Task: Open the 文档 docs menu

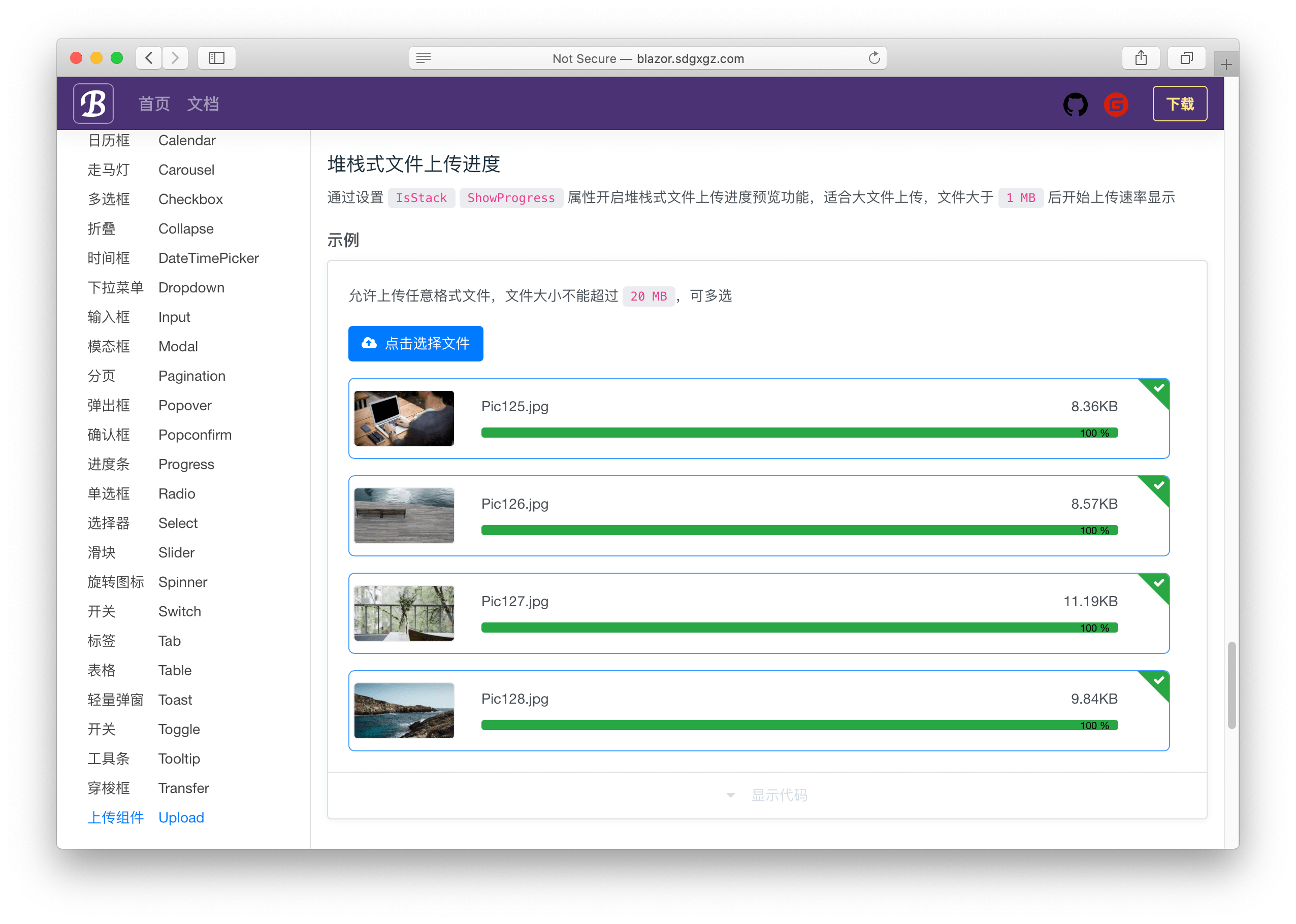Action: (203, 104)
